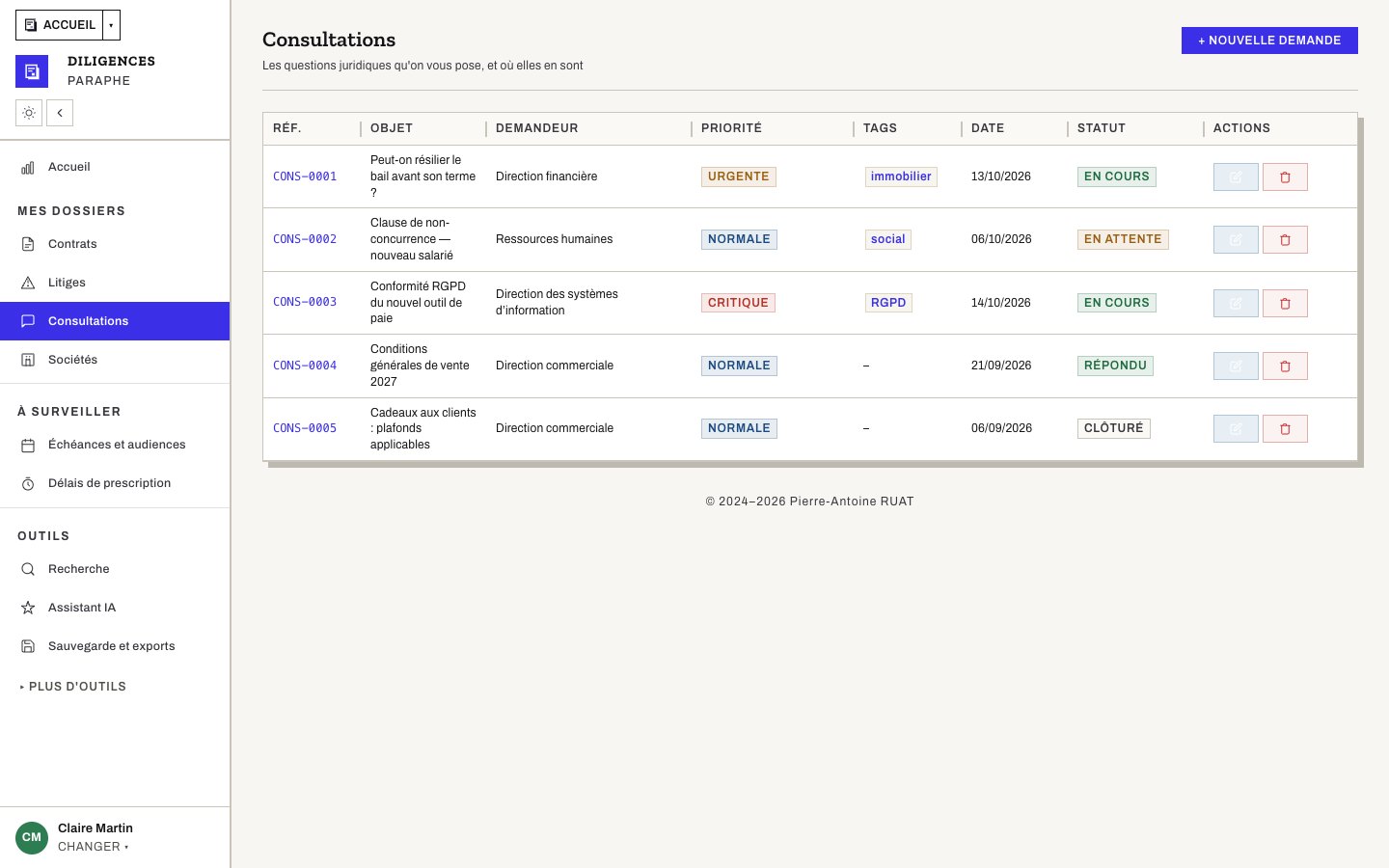The height and width of the screenshot is (868, 1389).
Task: Open the CONS-0001 reference link
Action: coord(305,176)
